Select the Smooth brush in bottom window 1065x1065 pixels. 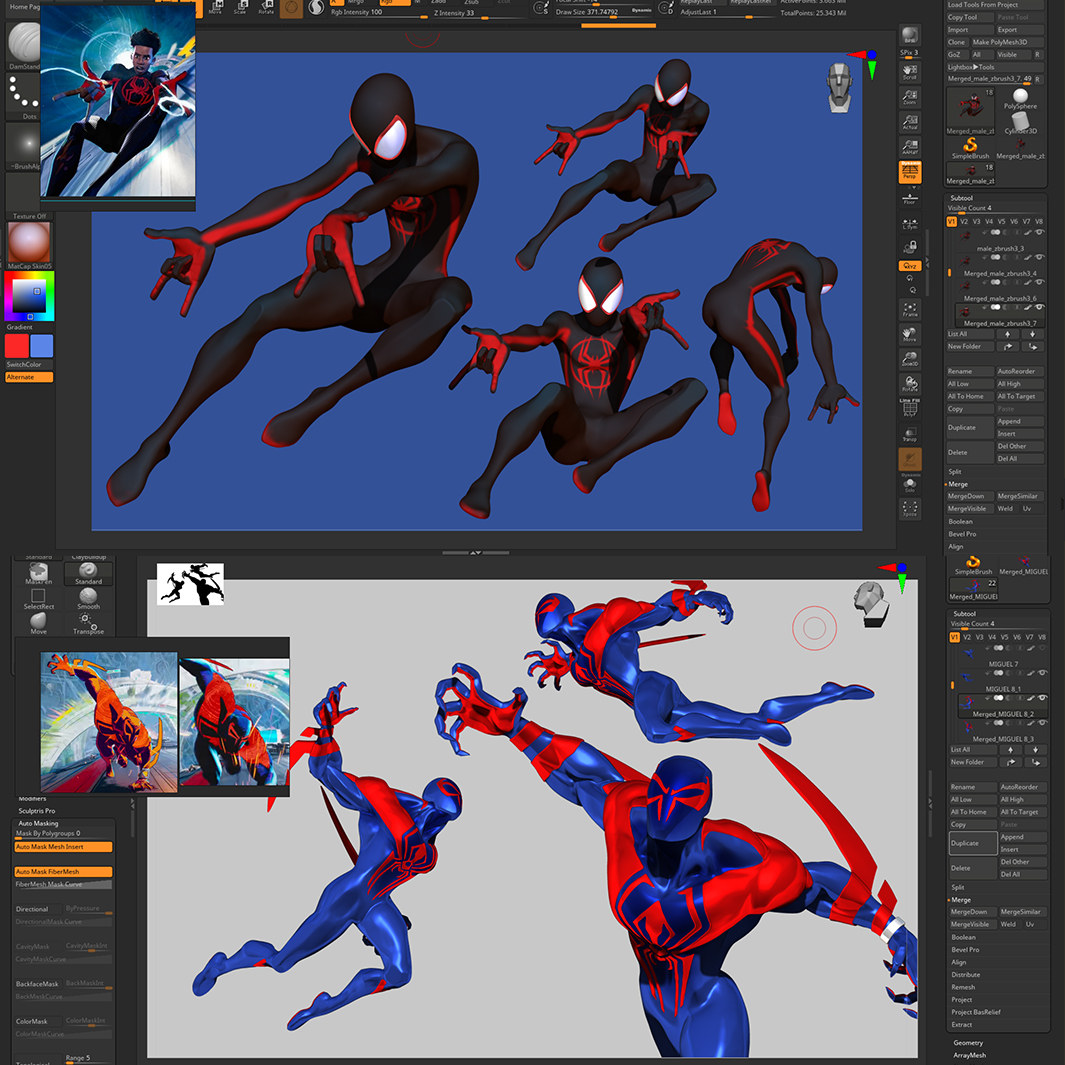click(x=88, y=599)
